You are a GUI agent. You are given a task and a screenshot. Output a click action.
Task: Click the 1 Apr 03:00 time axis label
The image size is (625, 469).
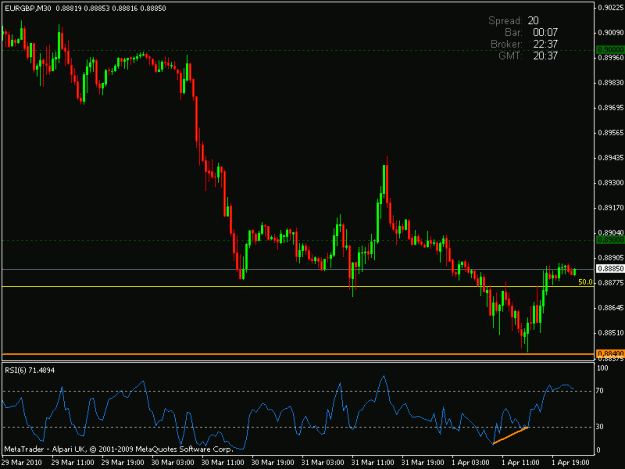point(470,463)
